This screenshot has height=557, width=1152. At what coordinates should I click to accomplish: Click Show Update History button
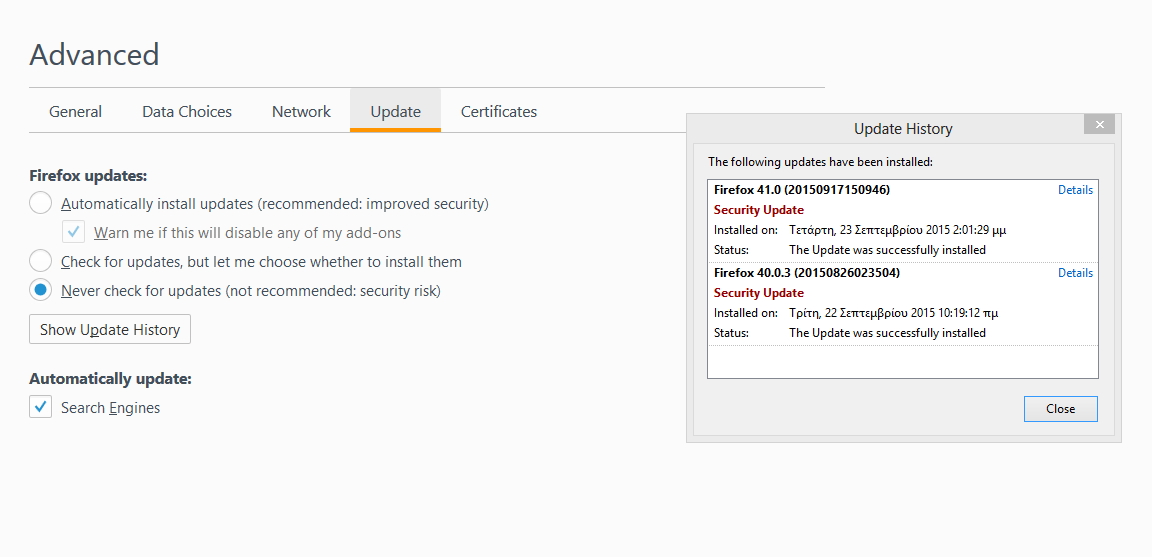(109, 329)
